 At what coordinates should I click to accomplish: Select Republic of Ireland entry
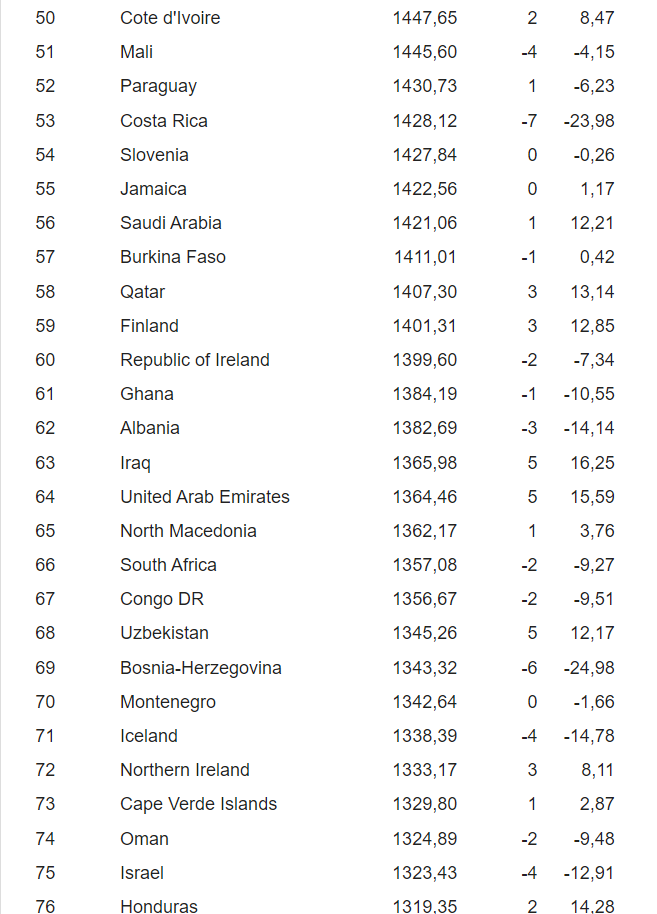click(195, 360)
